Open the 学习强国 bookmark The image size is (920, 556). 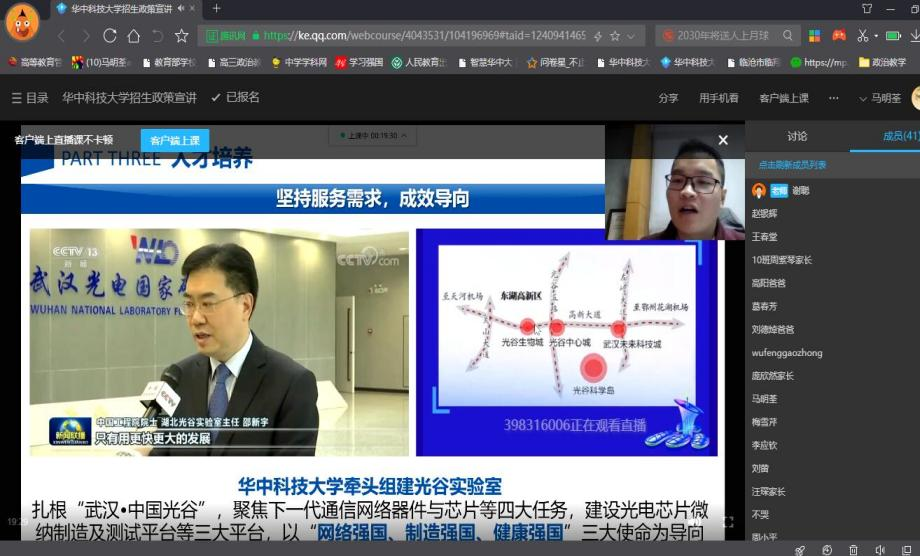click(x=359, y=62)
